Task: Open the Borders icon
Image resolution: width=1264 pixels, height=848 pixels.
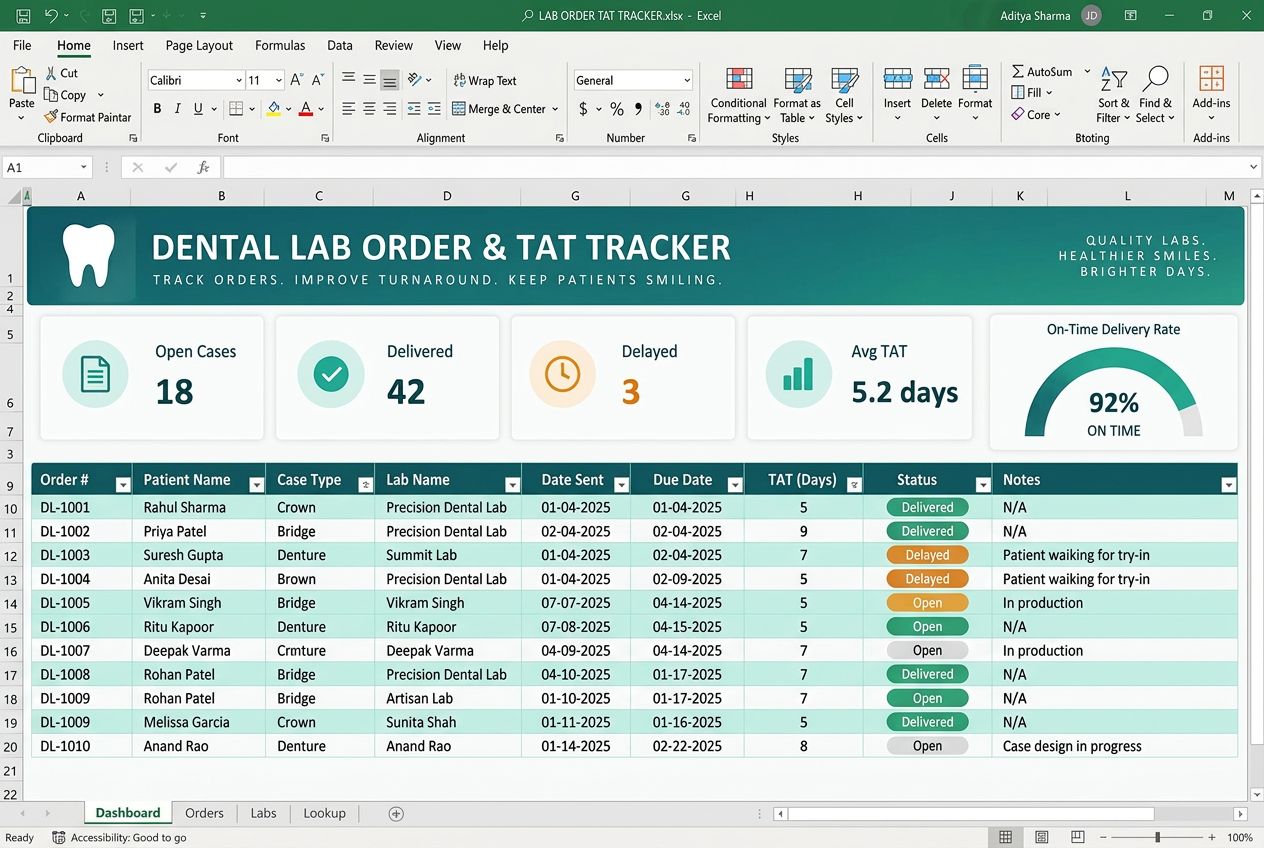Action: [x=236, y=109]
